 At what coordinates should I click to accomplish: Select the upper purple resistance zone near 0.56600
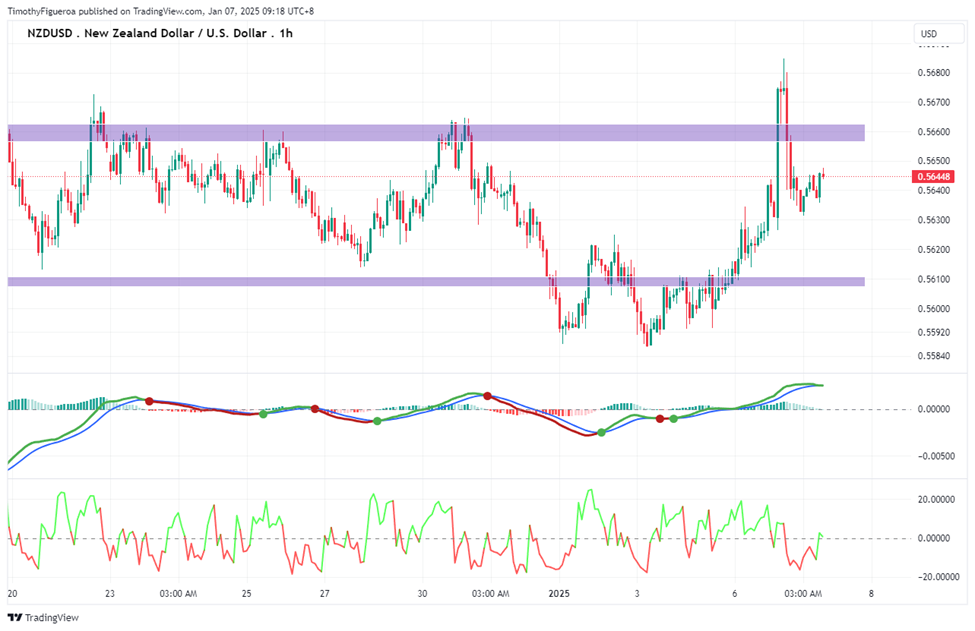(436, 132)
